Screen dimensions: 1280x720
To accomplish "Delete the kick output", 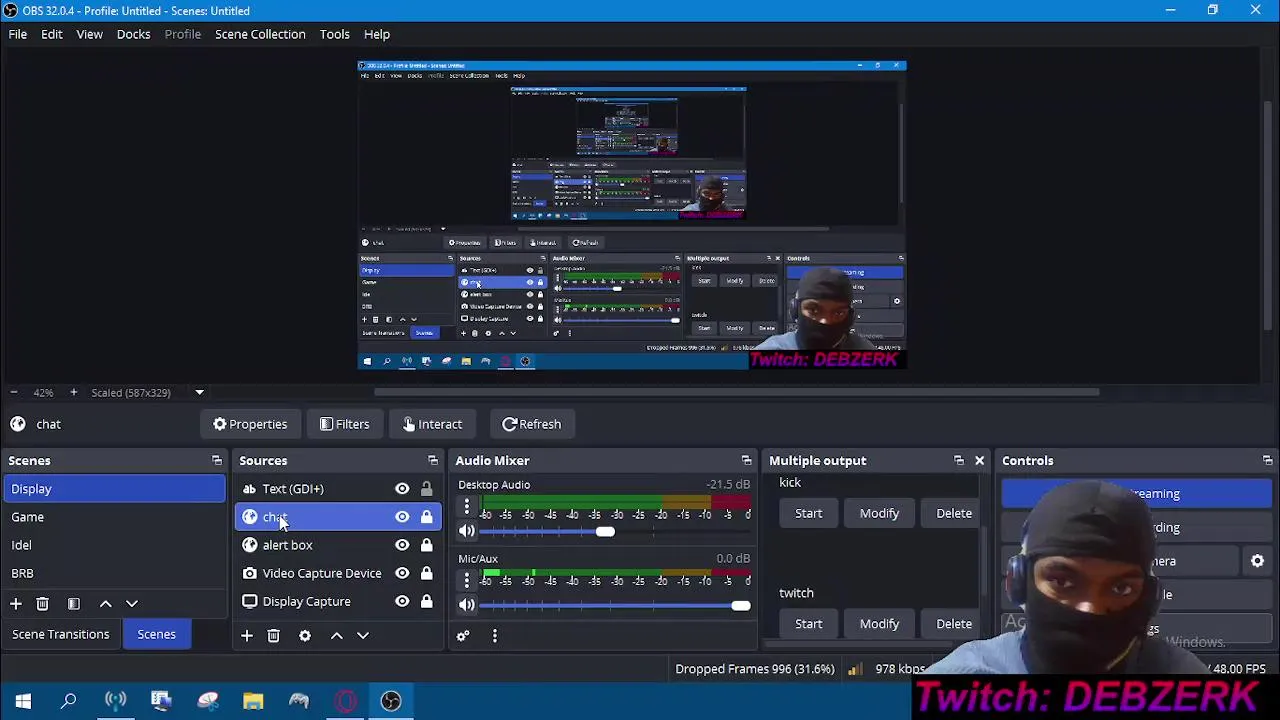I will tap(954, 513).
